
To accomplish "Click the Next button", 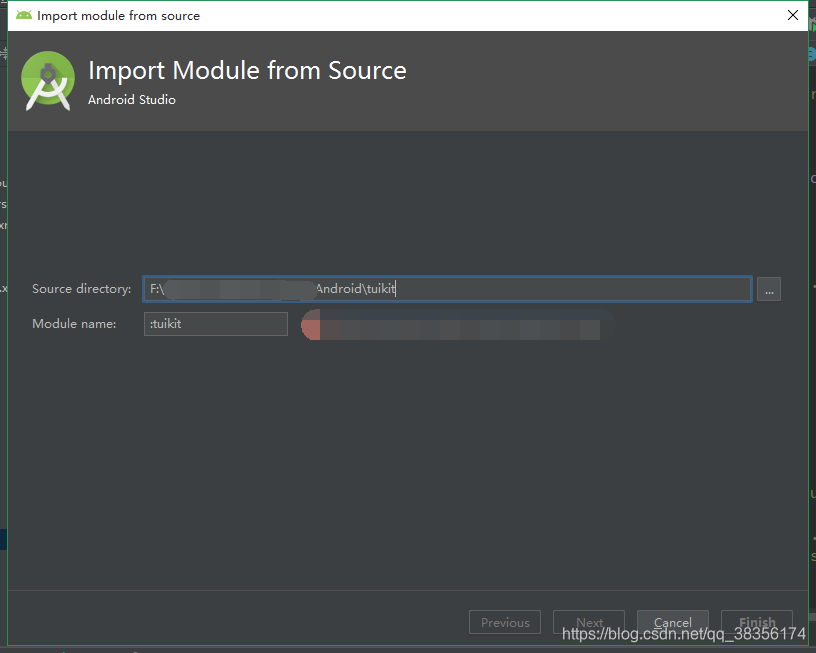I will [x=589, y=622].
